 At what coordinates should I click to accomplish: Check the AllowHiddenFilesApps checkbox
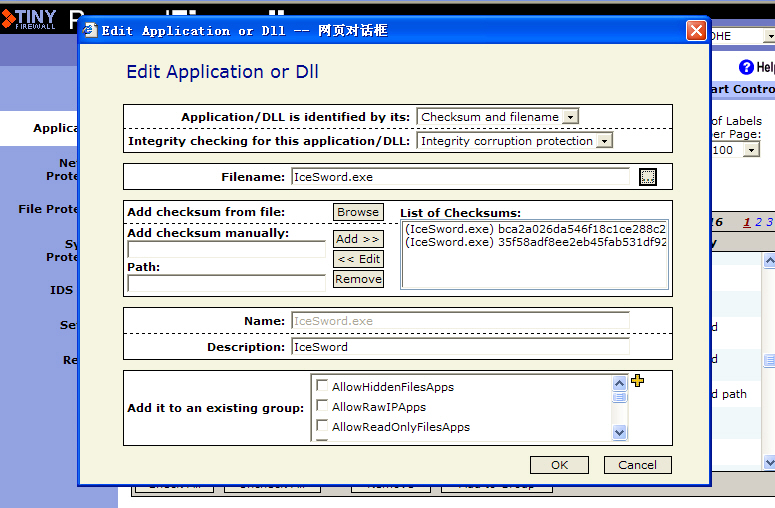322,385
